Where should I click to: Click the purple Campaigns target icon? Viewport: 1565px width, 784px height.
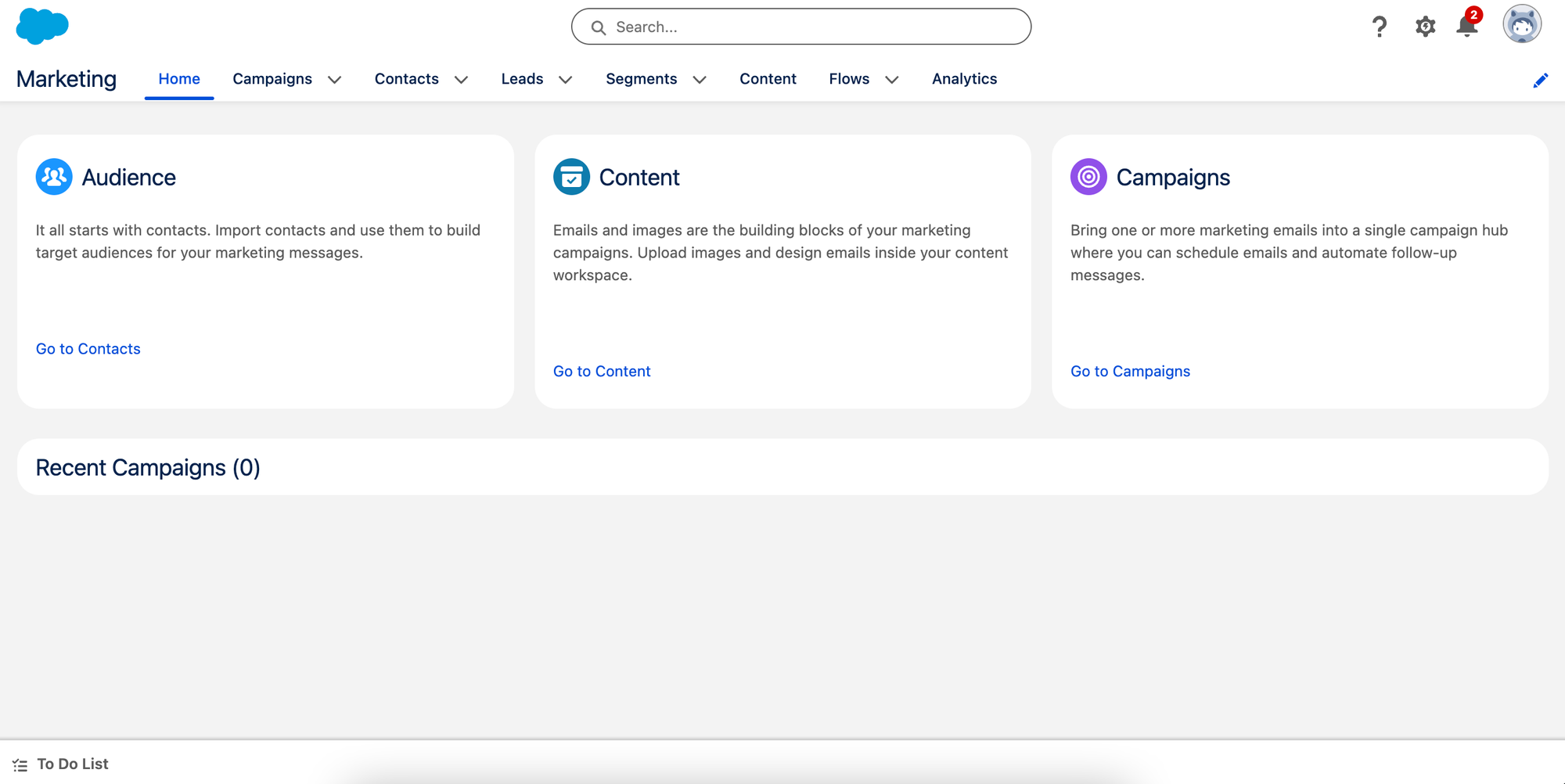1088,177
